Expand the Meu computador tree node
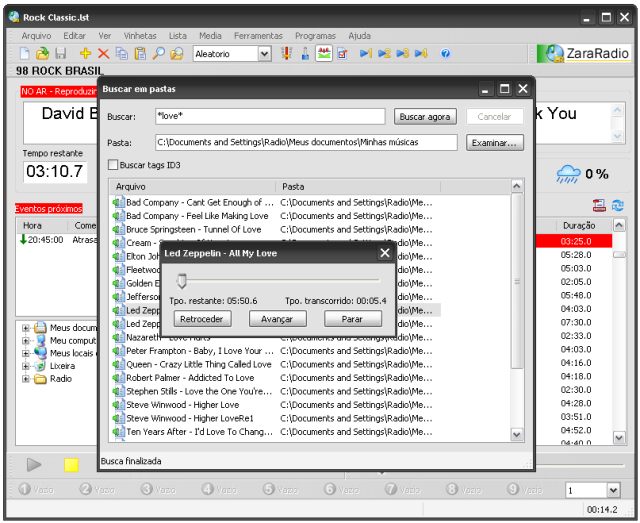 coord(26,341)
